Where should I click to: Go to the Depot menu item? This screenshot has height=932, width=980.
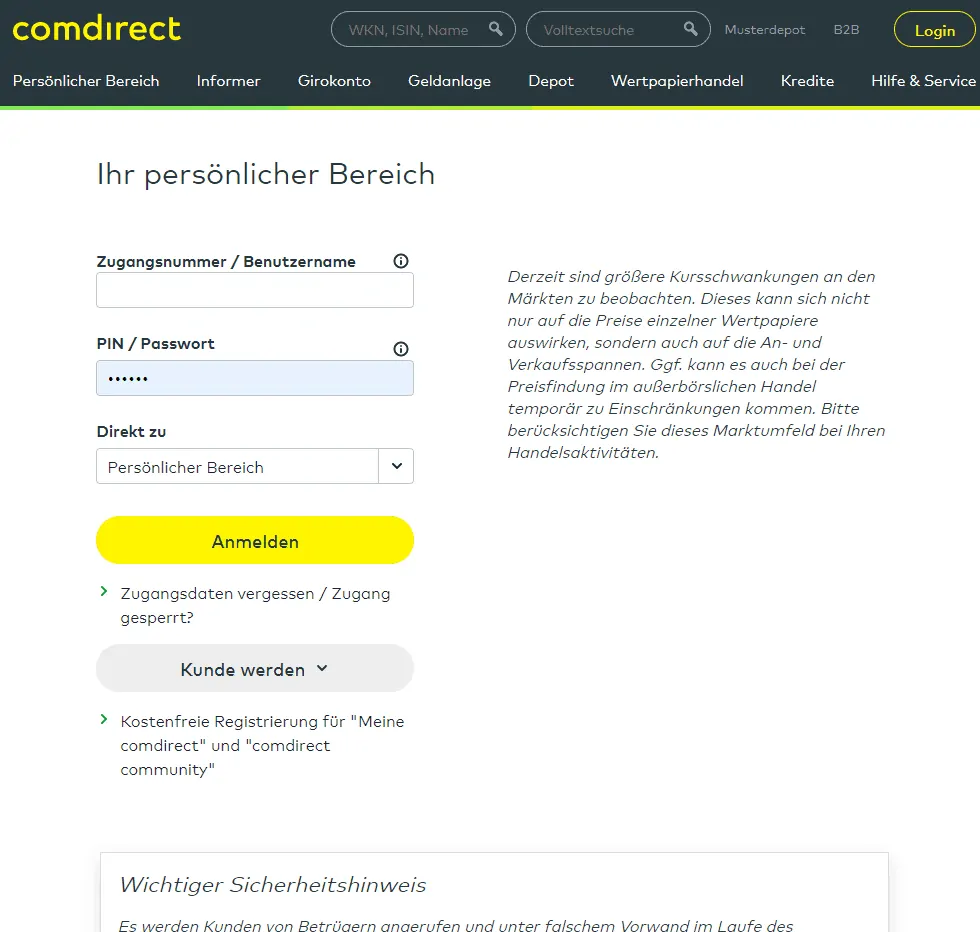[551, 81]
